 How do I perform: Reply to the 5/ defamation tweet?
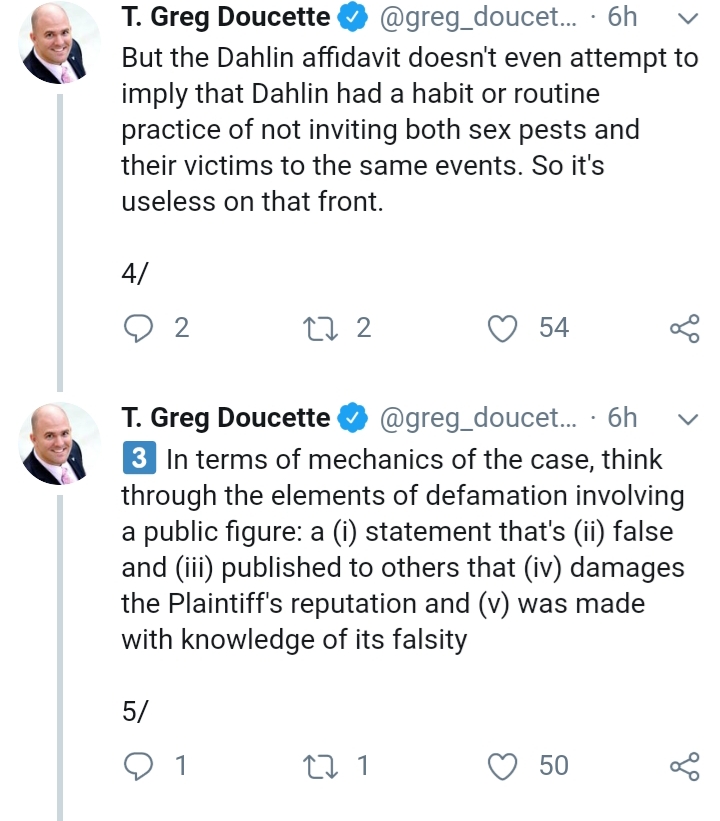(x=138, y=767)
